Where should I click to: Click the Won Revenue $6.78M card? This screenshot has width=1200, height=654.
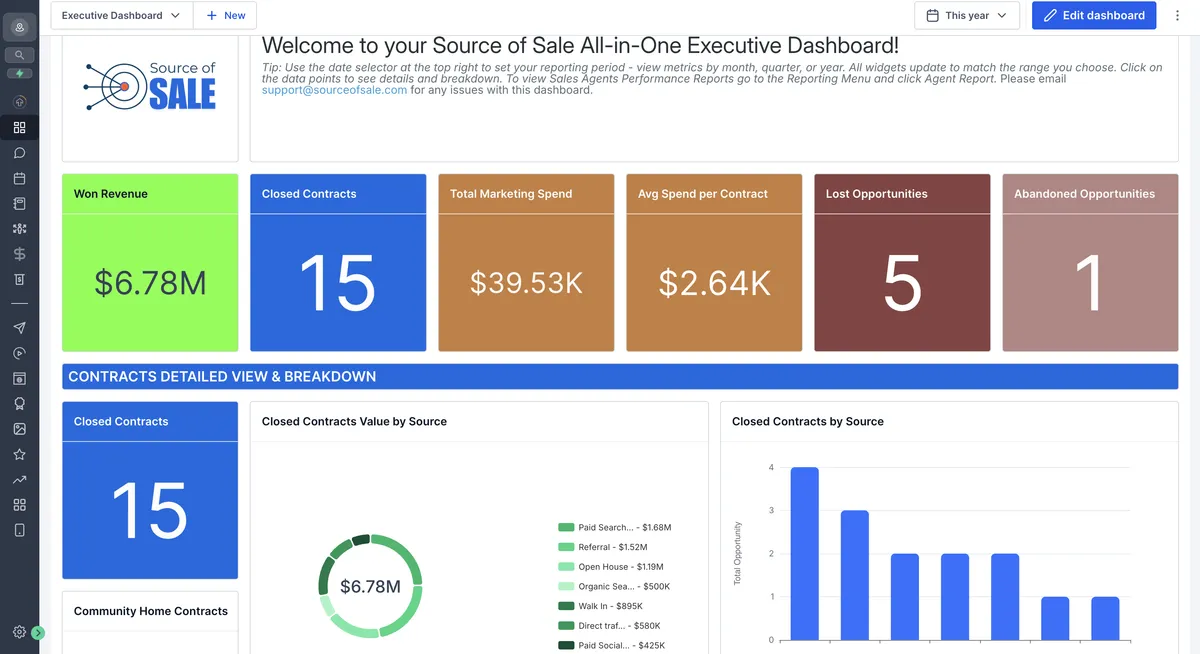[150, 263]
